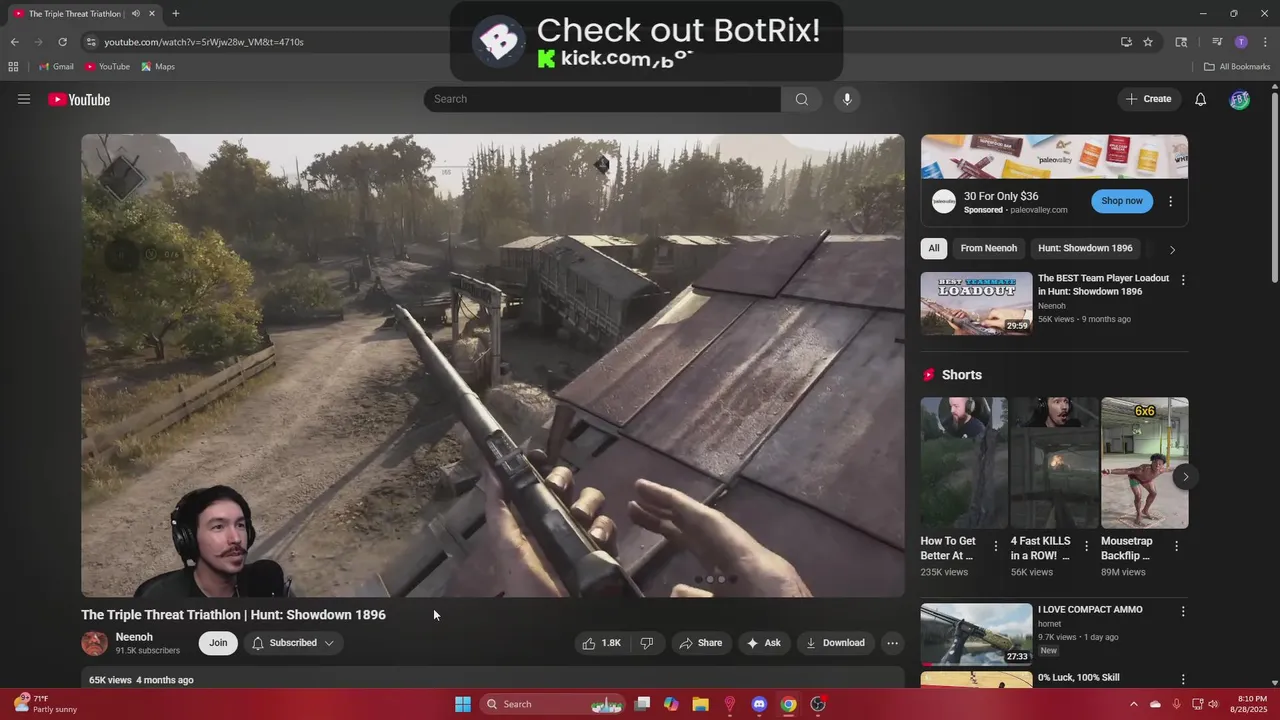Screen dimensions: 1280x720
Task: Click Shop now on the ad
Action: pos(1121,201)
